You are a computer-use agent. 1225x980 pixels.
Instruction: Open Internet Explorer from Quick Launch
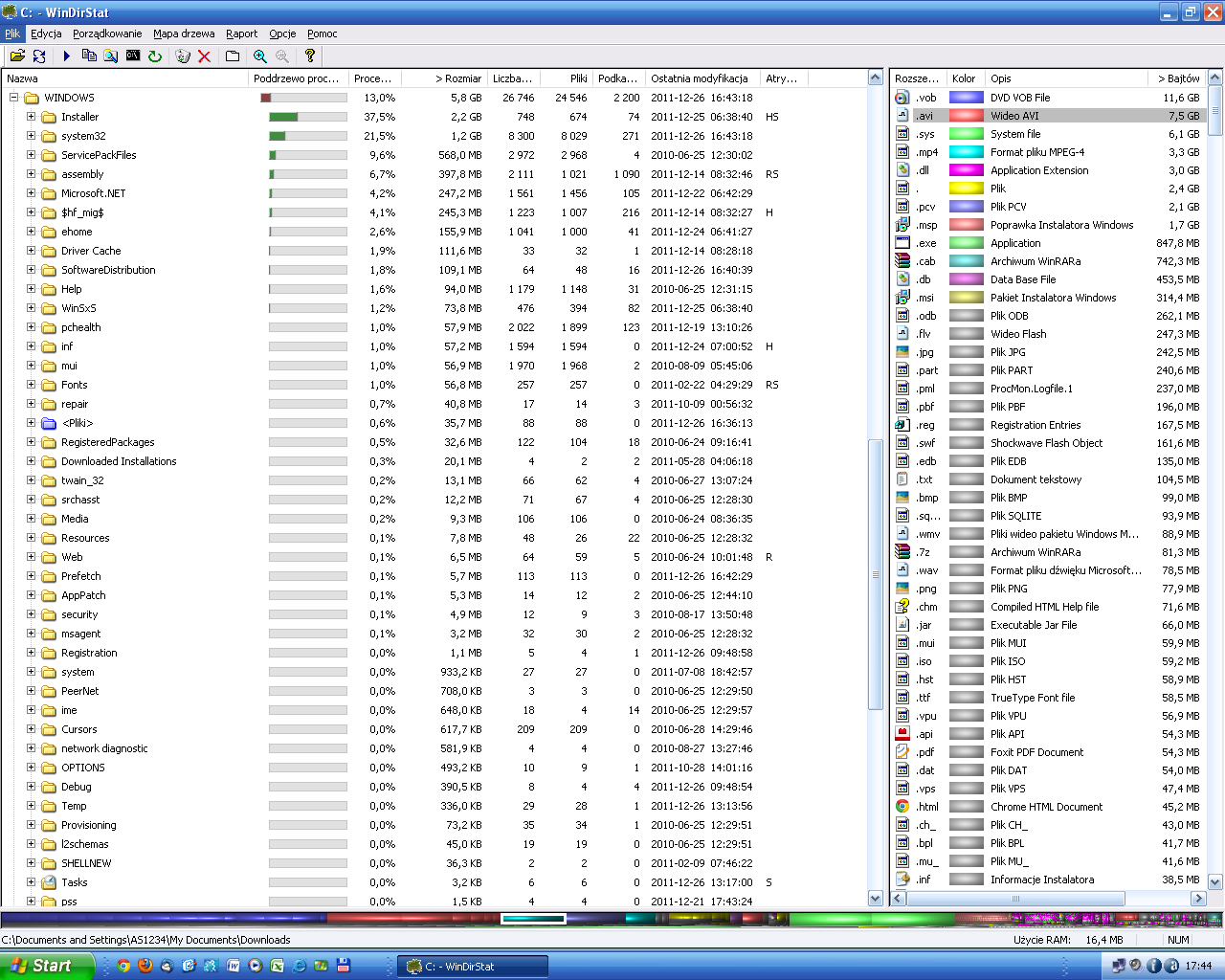coord(300,967)
